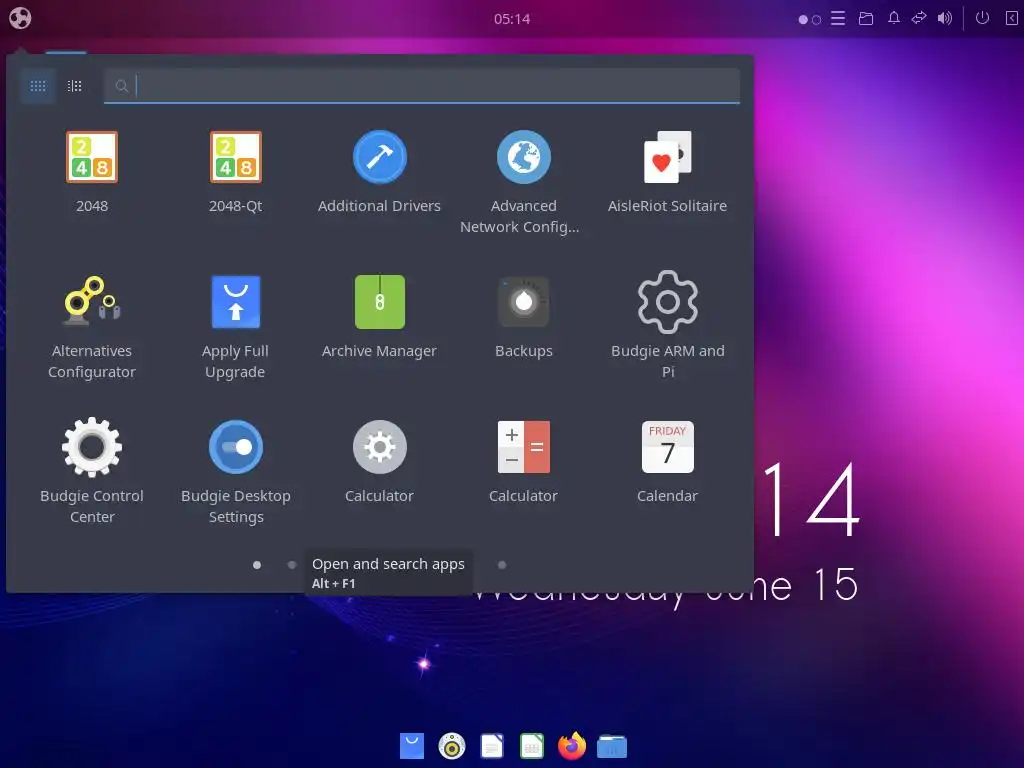The image size is (1024, 768).
Task: Start AisleRiot Solitaire
Action: (x=667, y=171)
